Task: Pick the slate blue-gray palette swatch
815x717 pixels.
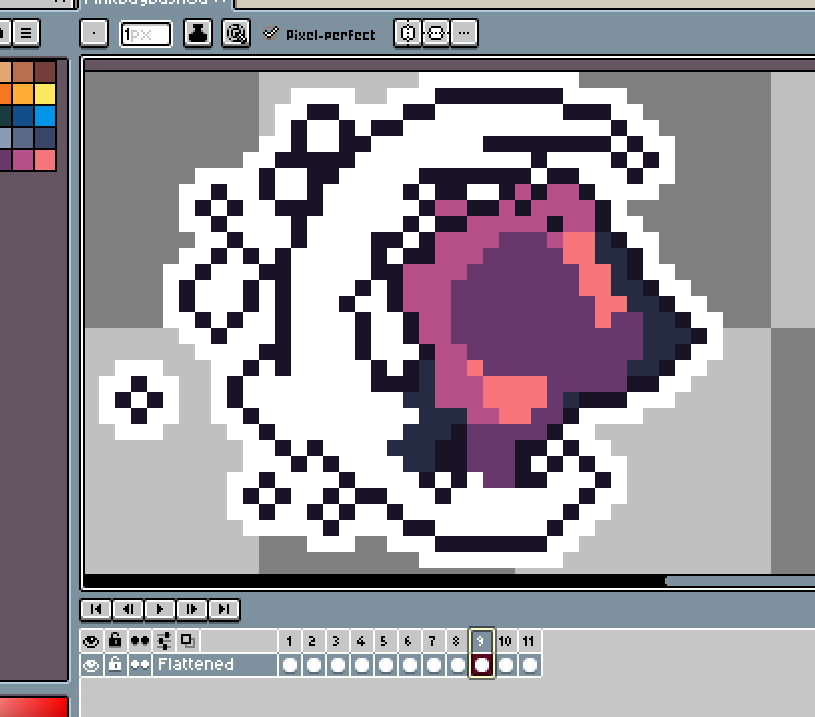Action: coord(23,138)
